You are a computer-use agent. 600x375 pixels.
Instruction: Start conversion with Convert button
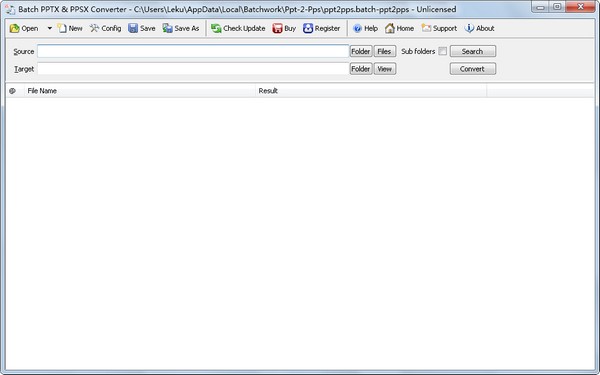point(473,69)
